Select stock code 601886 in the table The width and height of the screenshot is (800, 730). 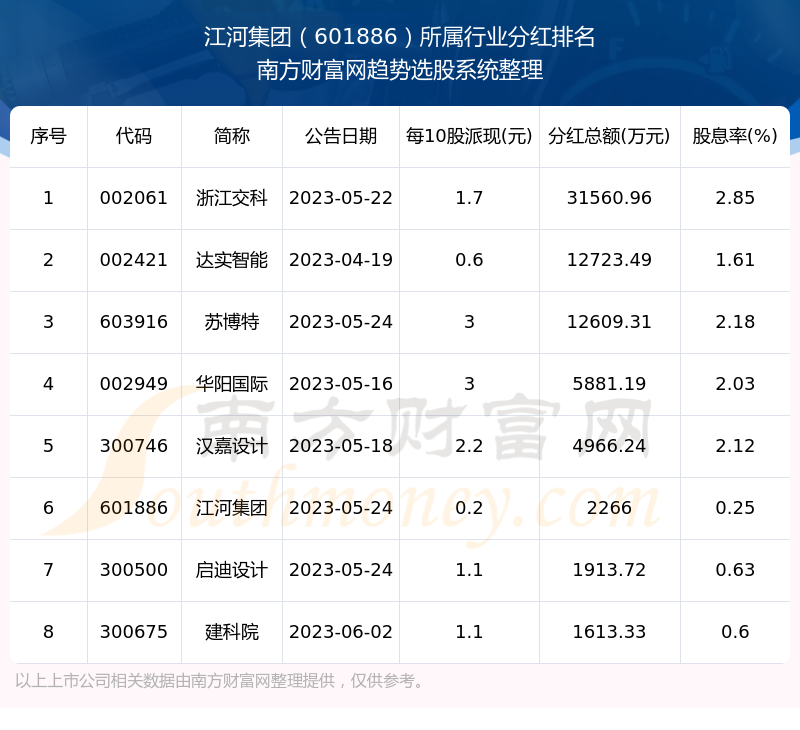pos(134,508)
